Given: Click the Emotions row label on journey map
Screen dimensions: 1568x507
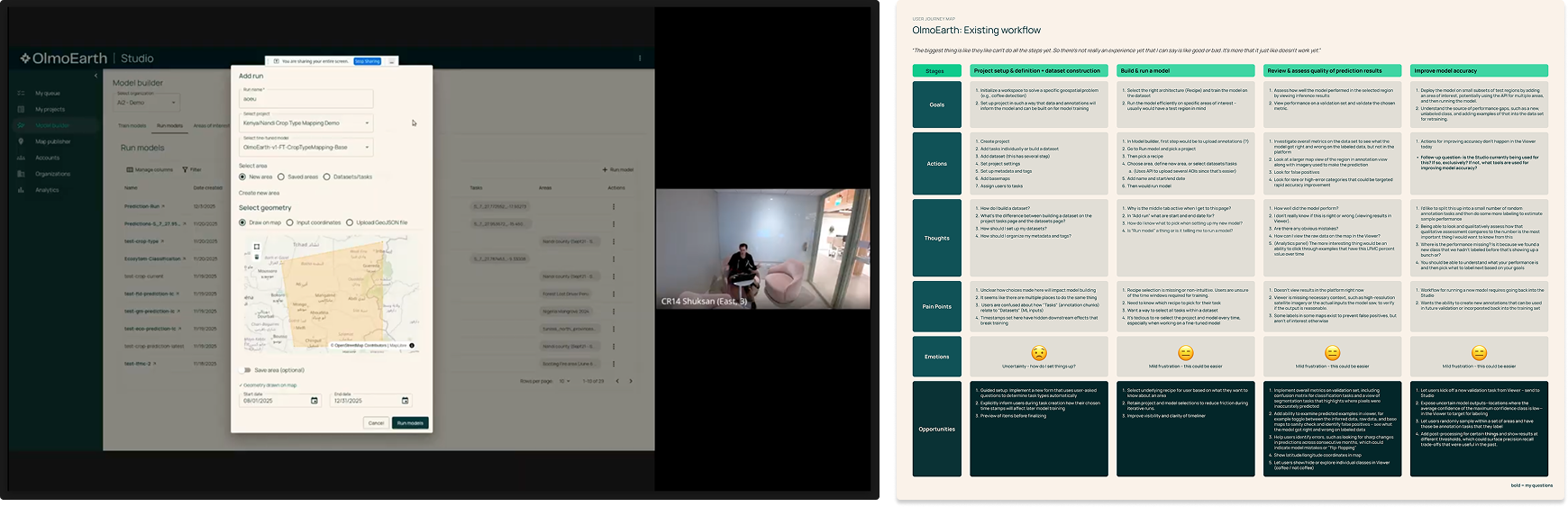Looking at the screenshot, I should (936, 356).
